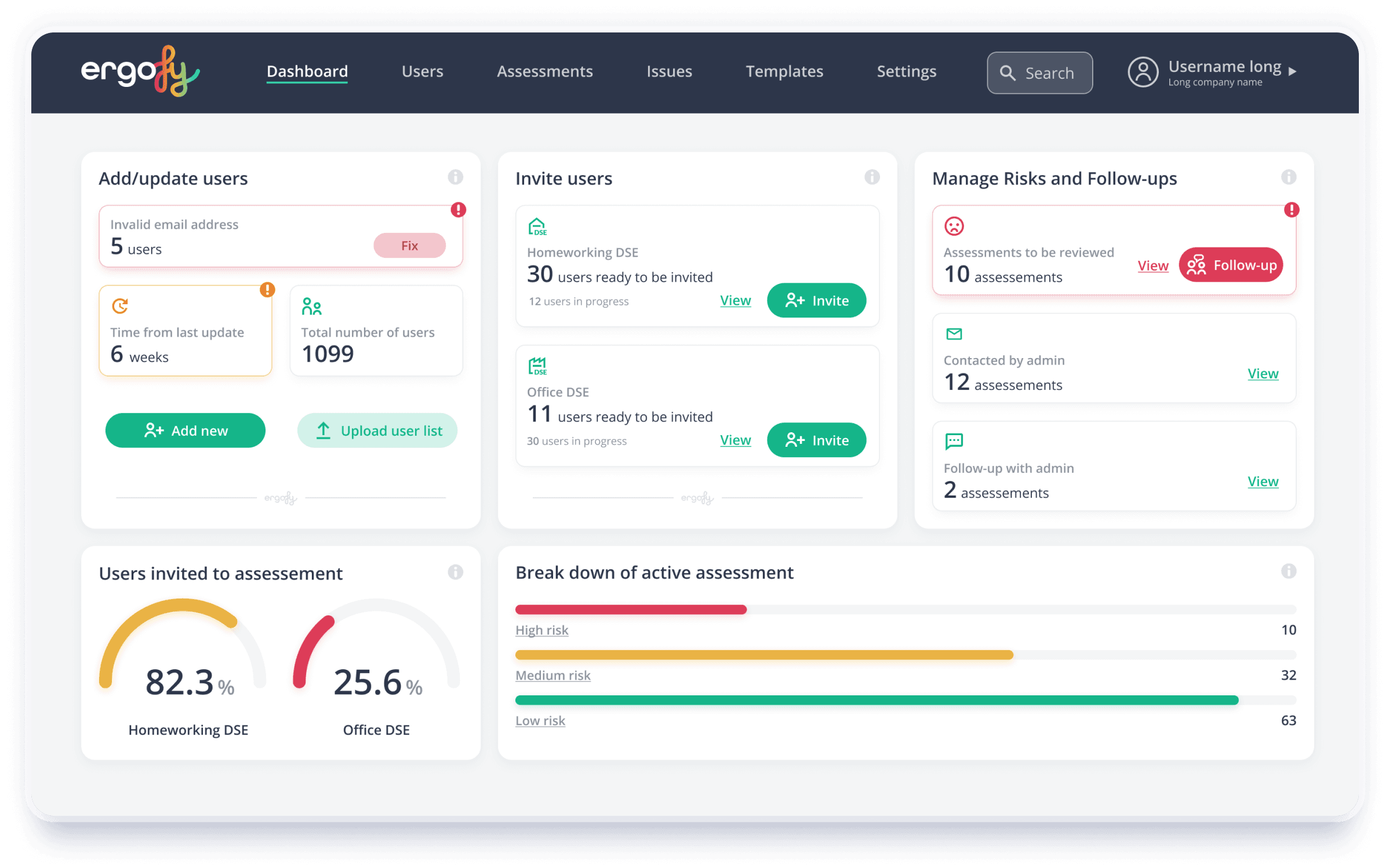This screenshot has height=868, width=1389.
Task: Click orange warning badge on last update card
Action: coord(267,289)
